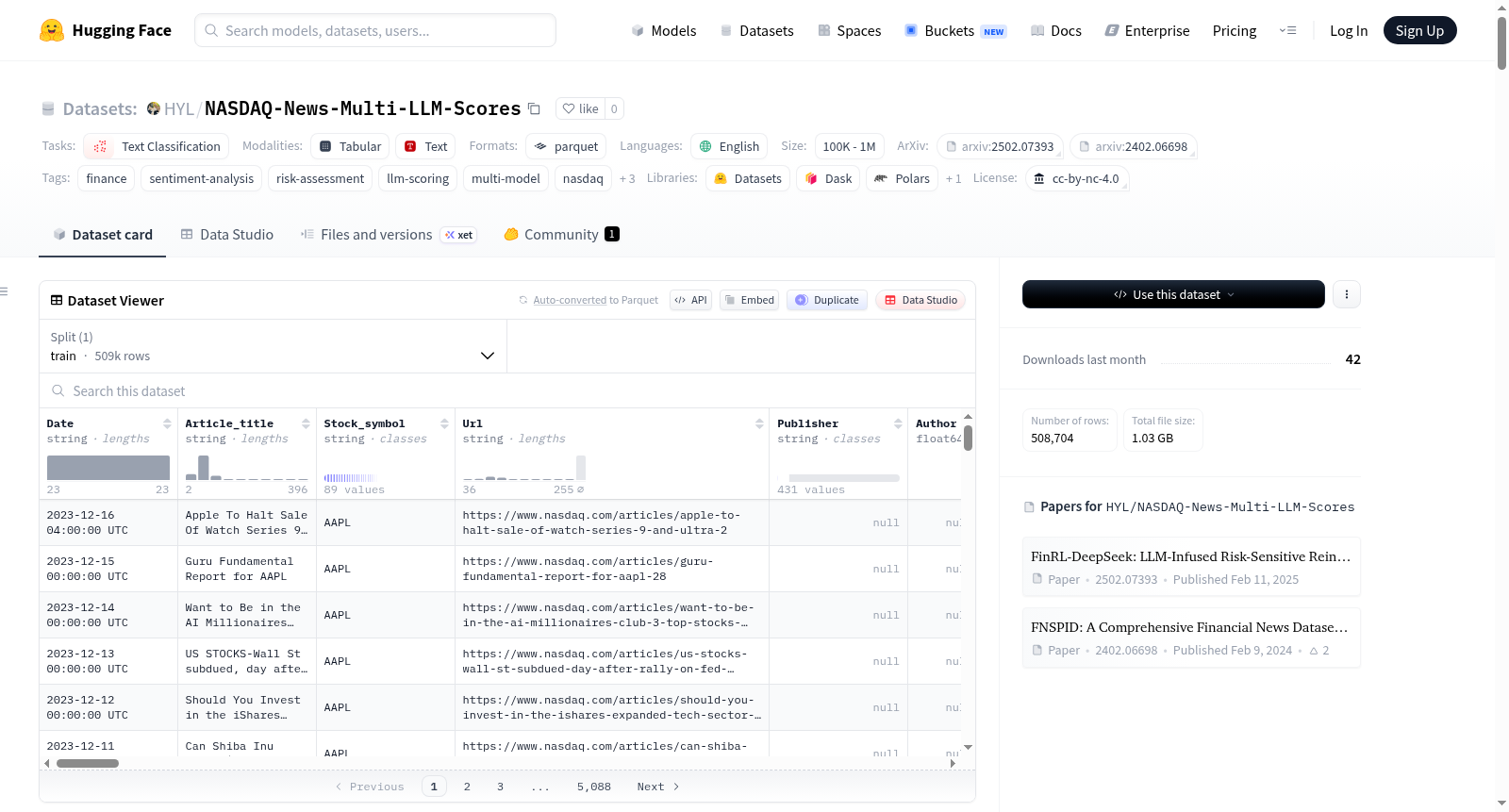Image resolution: width=1509 pixels, height=812 pixels.
Task: Go to the Next page of rows
Action: pyautogui.click(x=658, y=787)
